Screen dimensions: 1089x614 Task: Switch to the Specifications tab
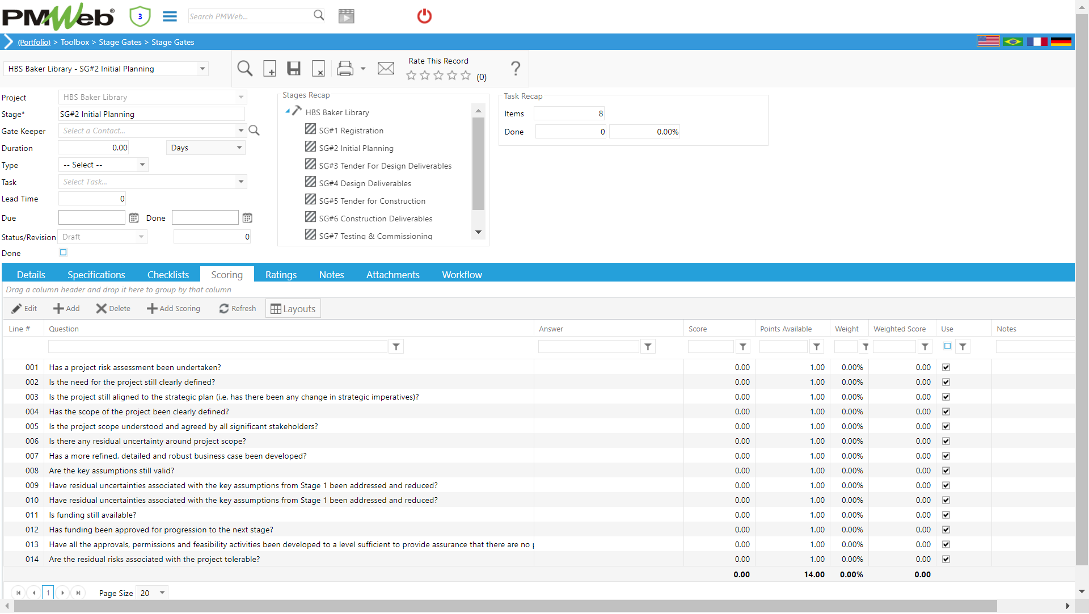pyautogui.click(x=97, y=274)
